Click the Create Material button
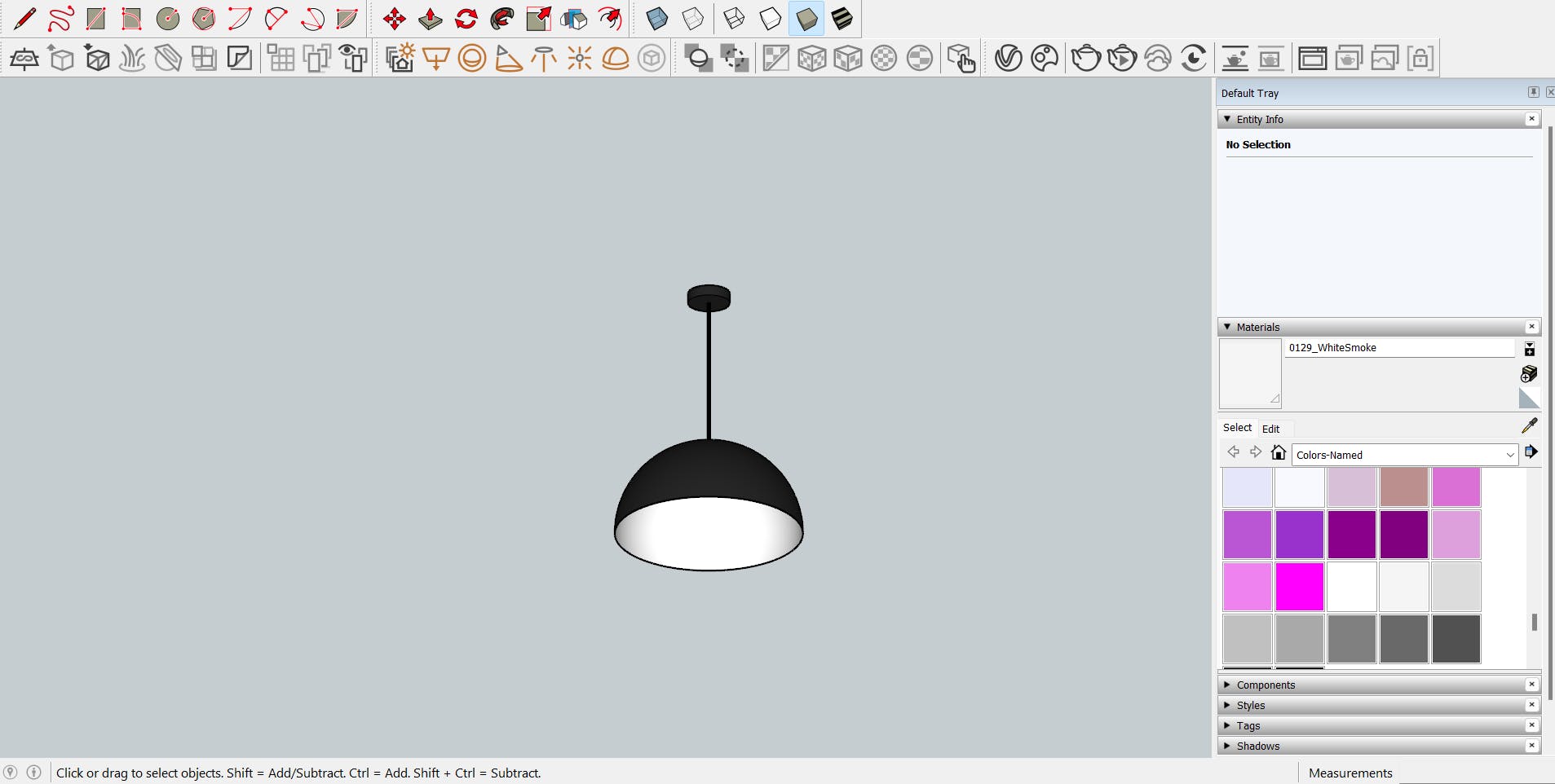The width and height of the screenshot is (1555, 784). [1529, 374]
